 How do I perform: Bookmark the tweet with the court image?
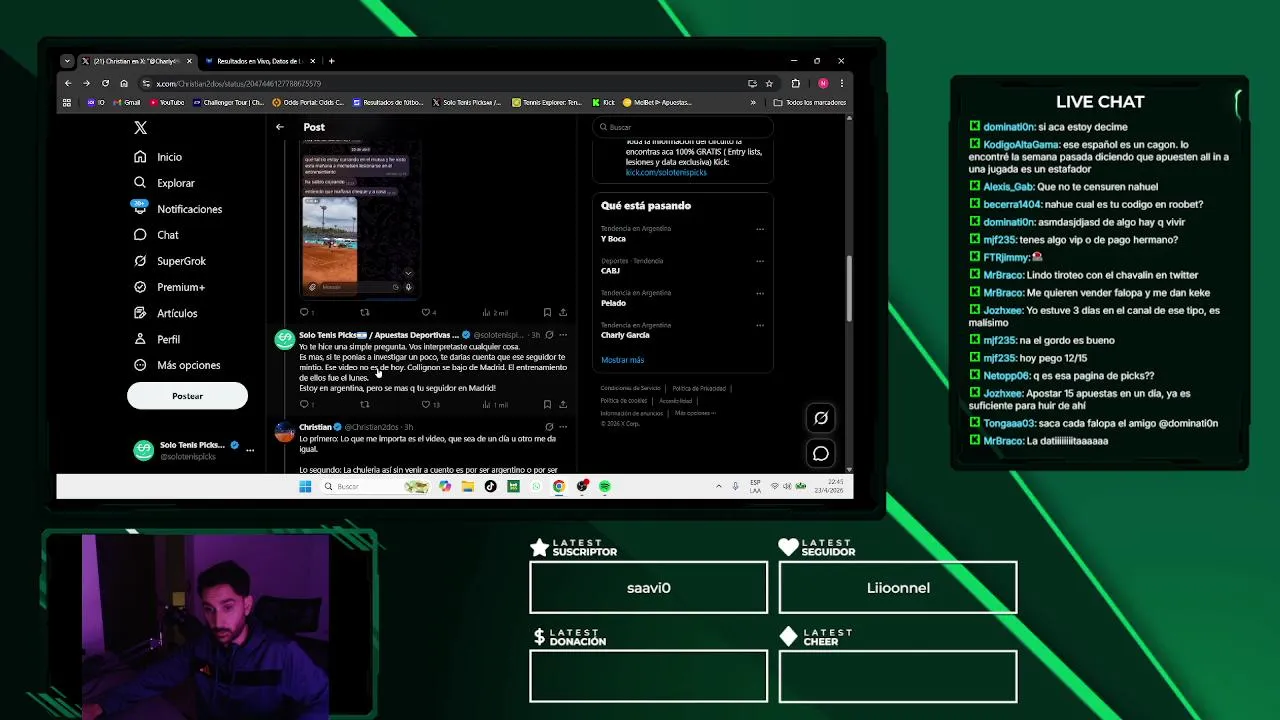(547, 312)
